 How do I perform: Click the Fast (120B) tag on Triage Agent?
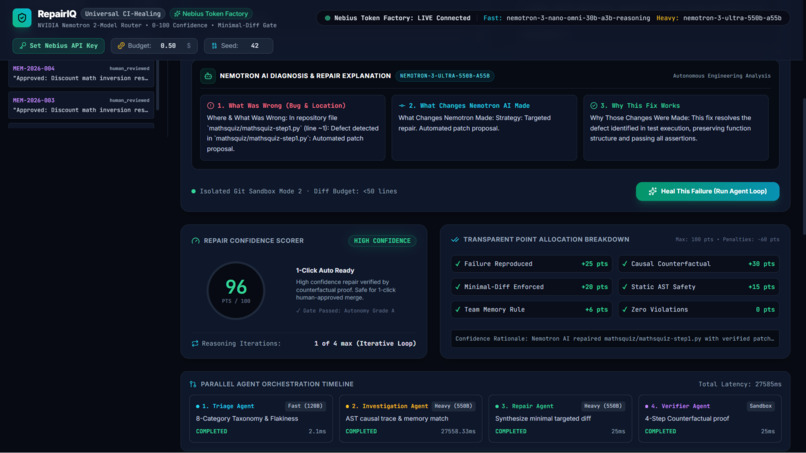tap(305, 406)
